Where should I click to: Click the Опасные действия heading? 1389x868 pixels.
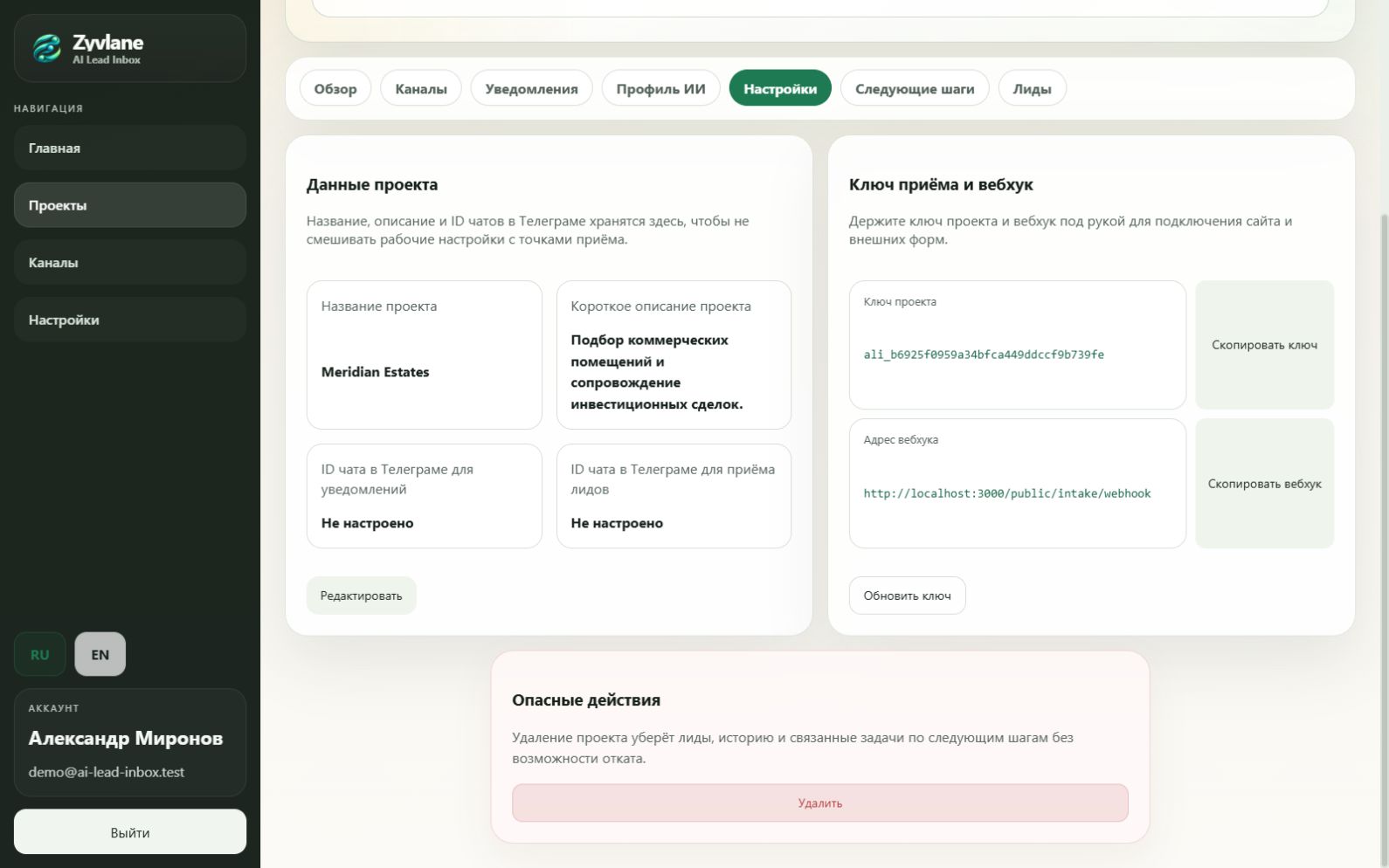(x=586, y=700)
